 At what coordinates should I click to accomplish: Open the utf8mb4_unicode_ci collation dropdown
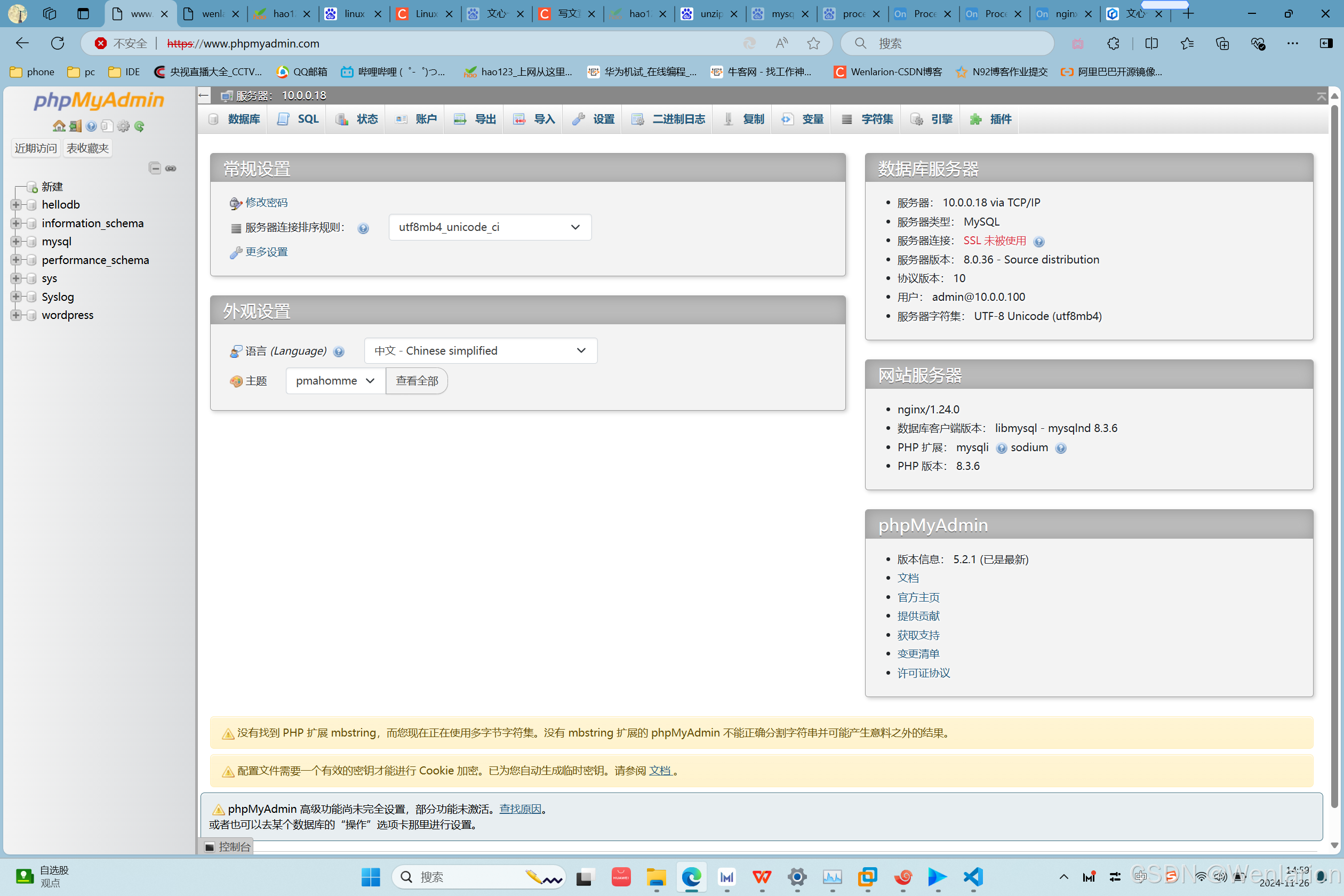pyautogui.click(x=490, y=227)
